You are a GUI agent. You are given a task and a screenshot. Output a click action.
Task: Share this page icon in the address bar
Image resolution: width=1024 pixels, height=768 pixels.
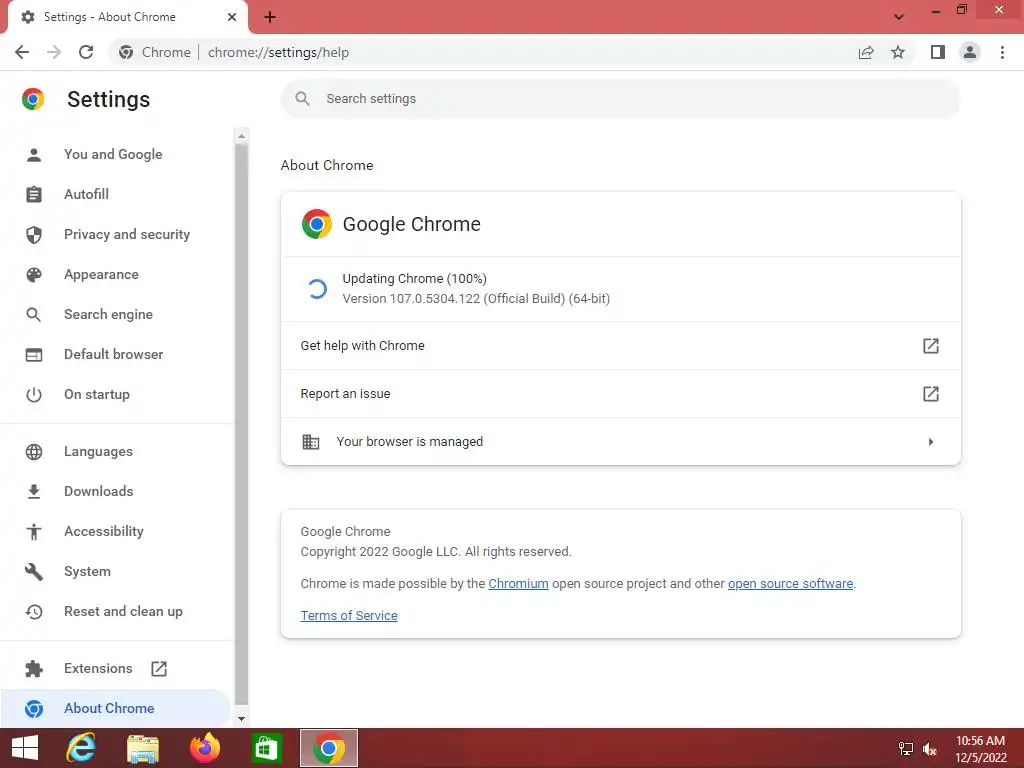pyautogui.click(x=866, y=52)
